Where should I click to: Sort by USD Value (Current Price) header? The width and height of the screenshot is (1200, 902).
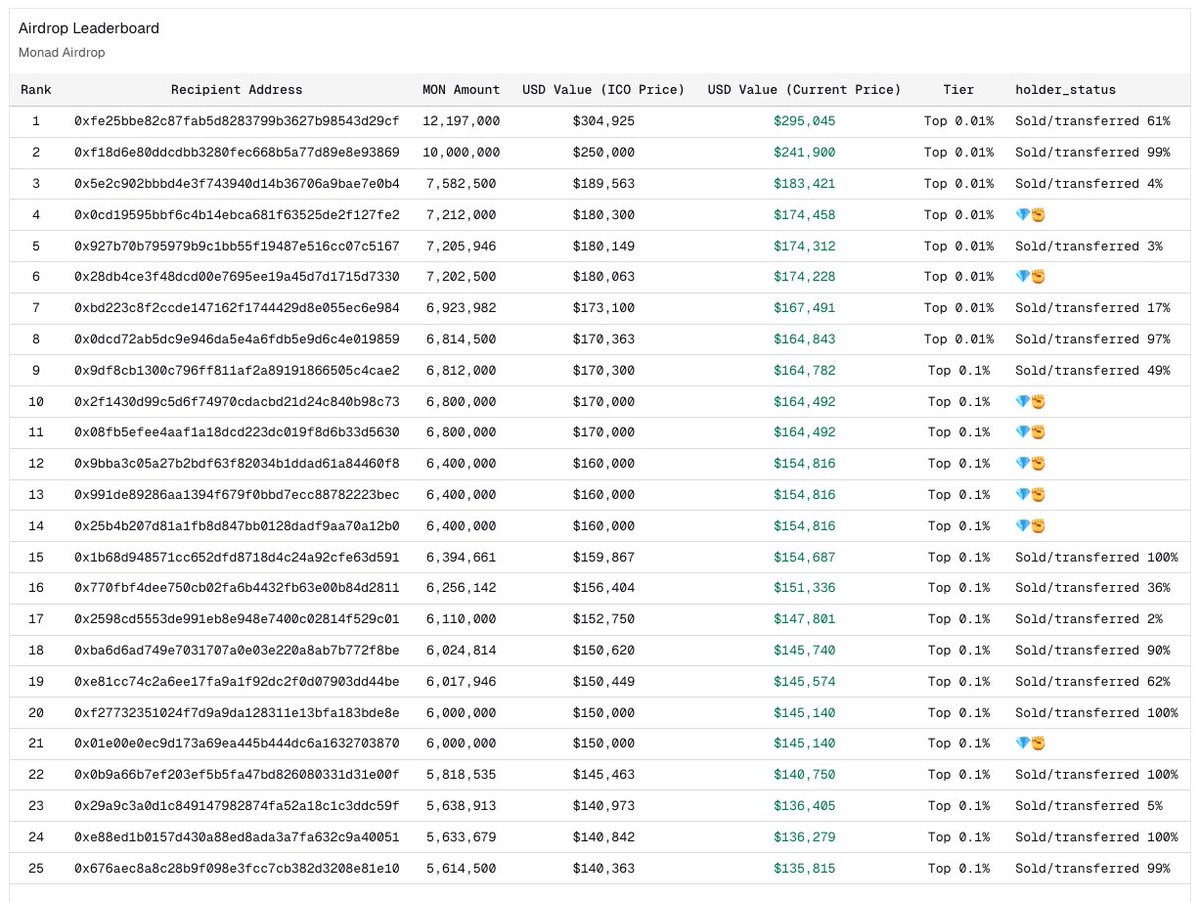click(804, 90)
